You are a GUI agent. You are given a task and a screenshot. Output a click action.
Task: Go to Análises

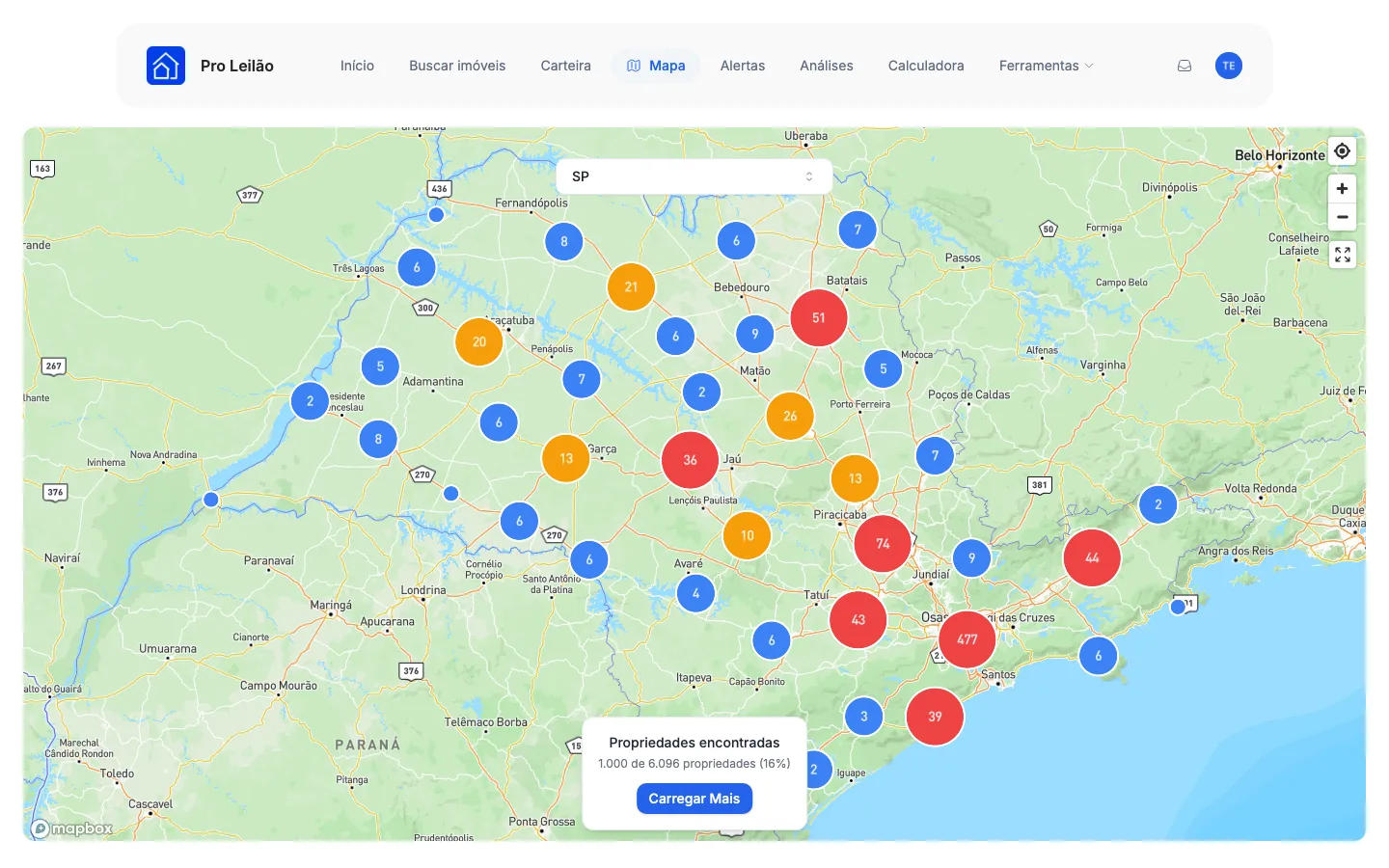point(827,66)
